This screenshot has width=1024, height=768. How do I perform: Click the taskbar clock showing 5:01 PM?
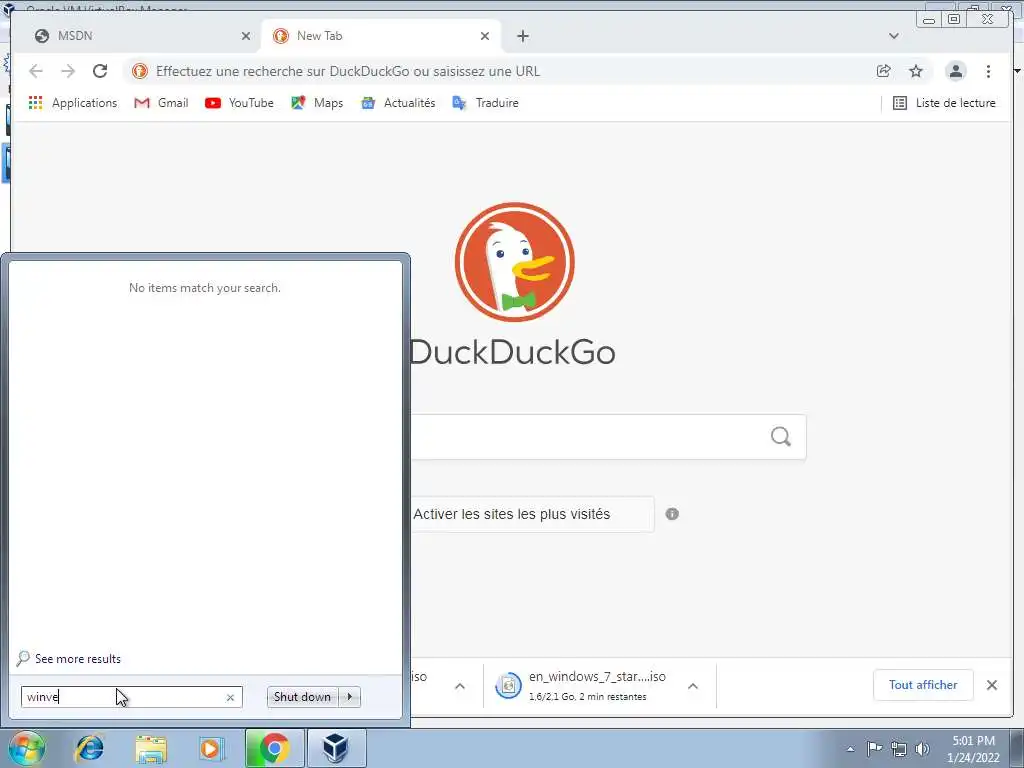[973, 749]
